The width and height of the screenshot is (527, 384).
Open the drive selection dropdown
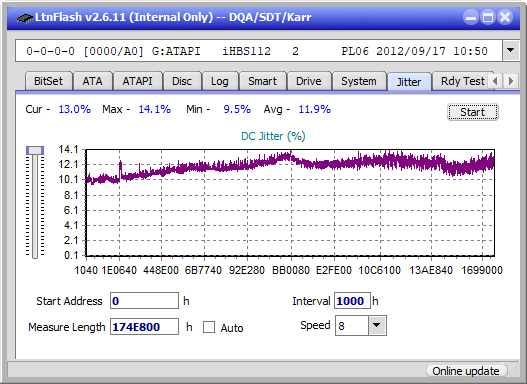coord(511,50)
